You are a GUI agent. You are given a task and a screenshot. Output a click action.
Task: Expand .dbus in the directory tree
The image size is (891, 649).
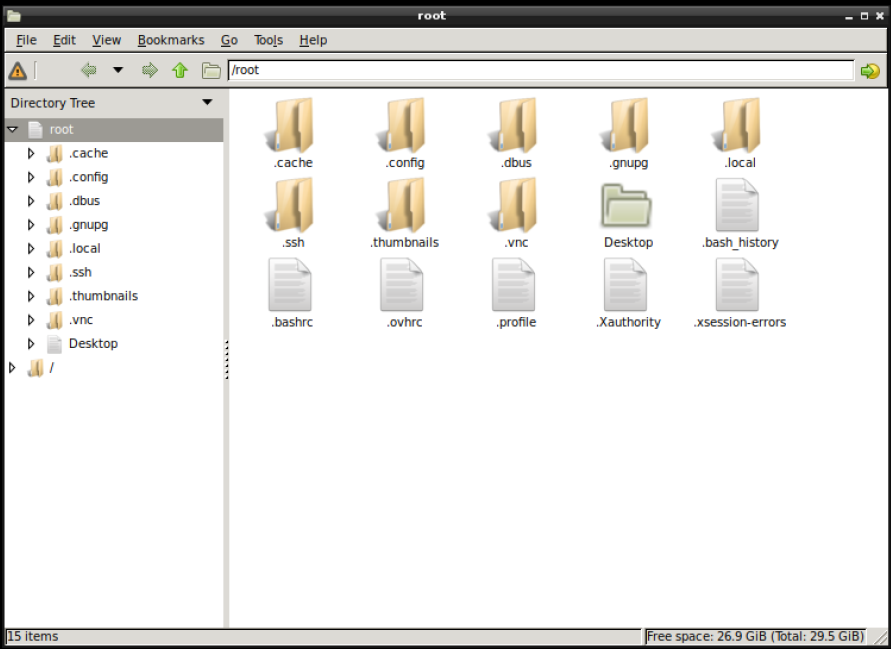(x=31, y=201)
